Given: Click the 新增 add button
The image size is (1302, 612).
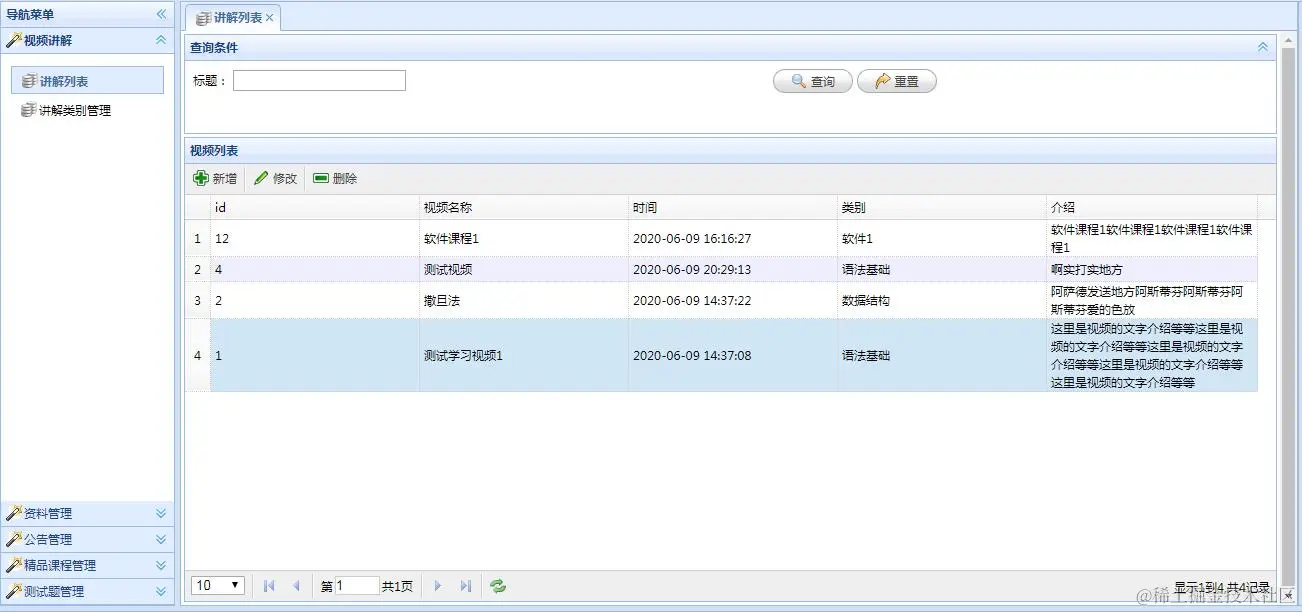Looking at the screenshot, I should [x=215, y=178].
